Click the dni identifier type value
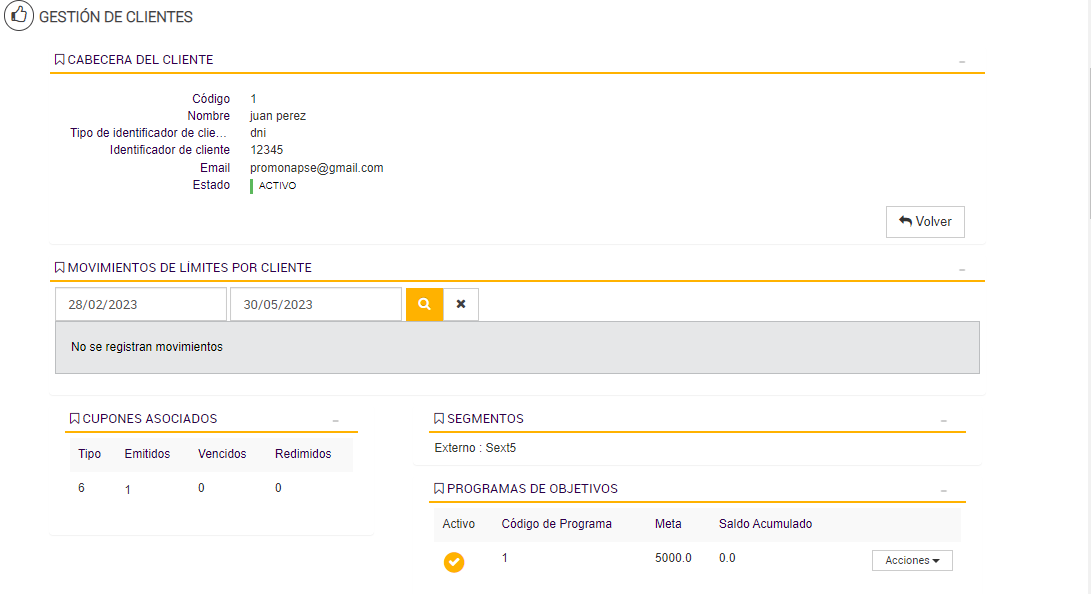1091x594 pixels. 257,133
